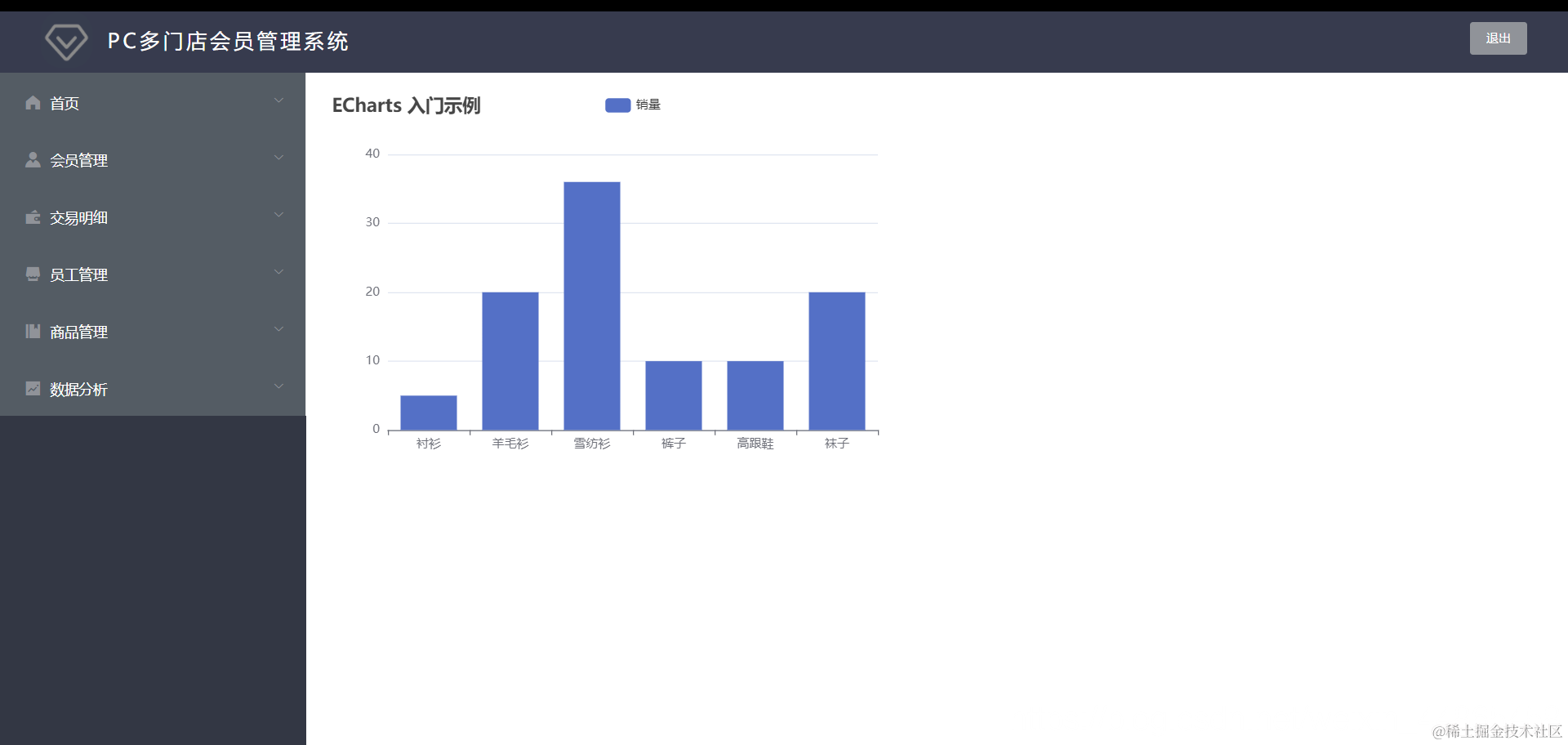Expand the 会员管理 menu chevron
Image resolution: width=1568 pixels, height=745 pixels.
[x=278, y=158]
